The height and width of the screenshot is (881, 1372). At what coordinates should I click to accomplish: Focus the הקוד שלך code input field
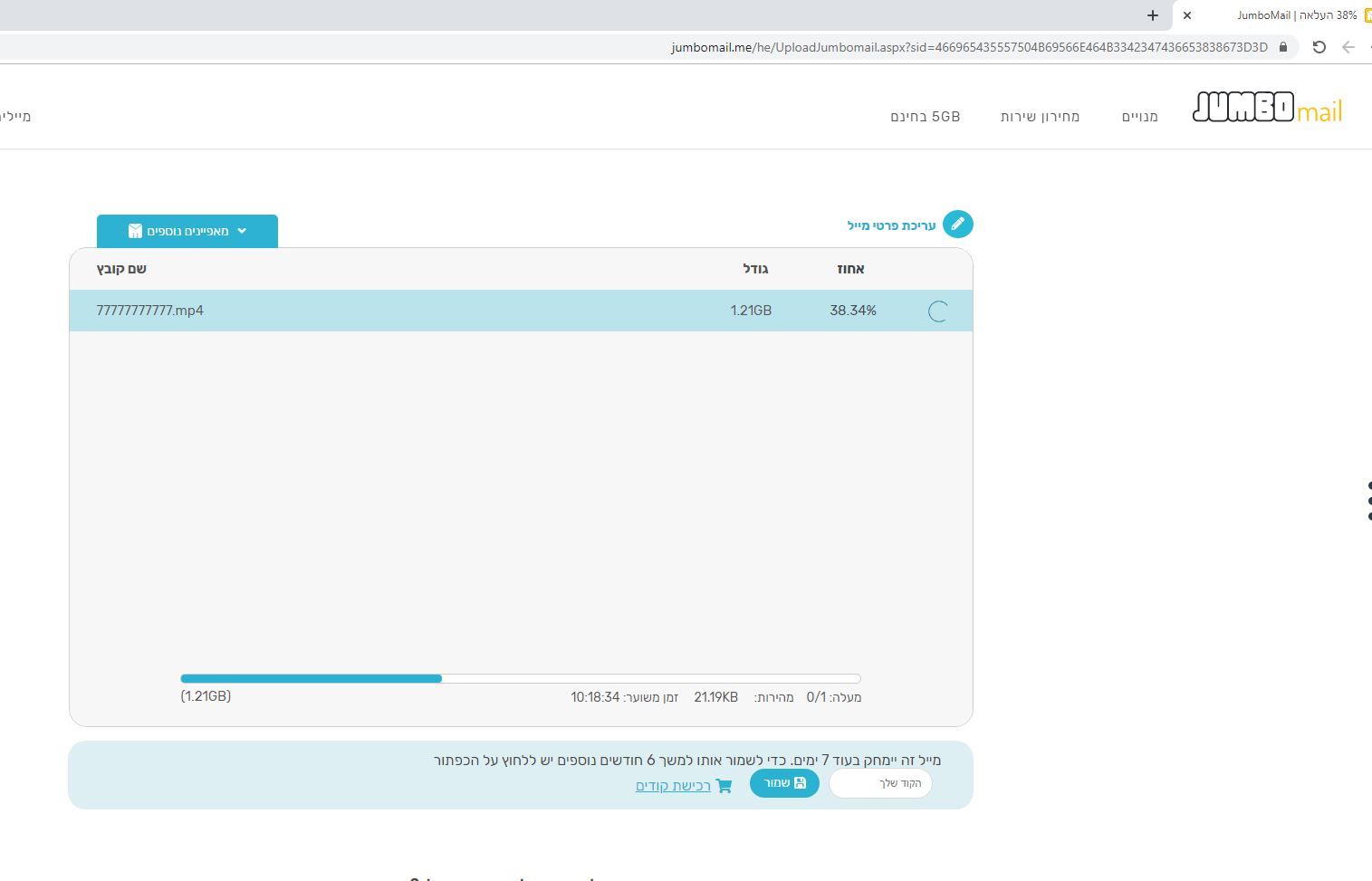click(x=880, y=783)
